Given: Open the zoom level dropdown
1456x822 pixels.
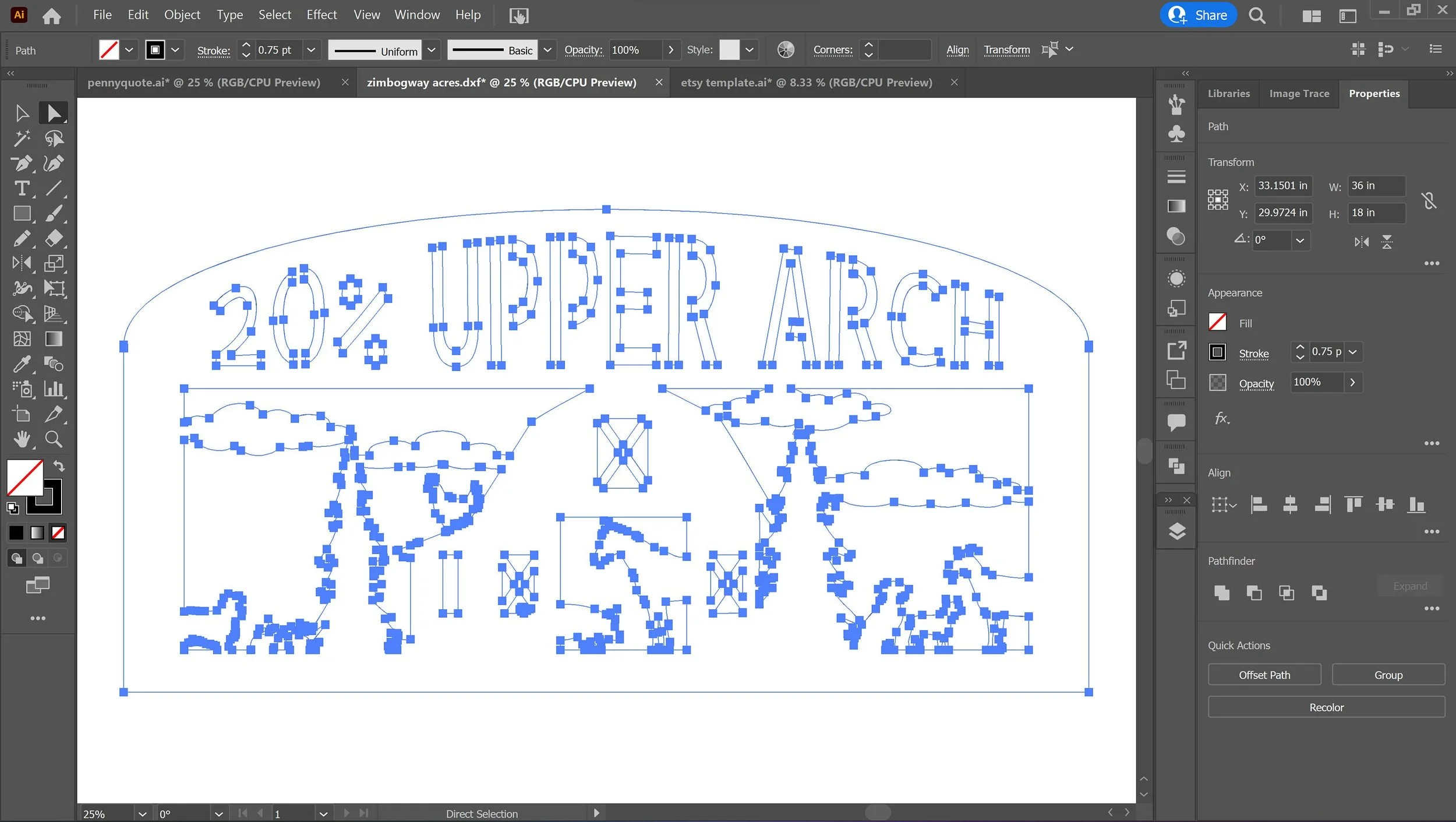Looking at the screenshot, I should pyautogui.click(x=142, y=814).
